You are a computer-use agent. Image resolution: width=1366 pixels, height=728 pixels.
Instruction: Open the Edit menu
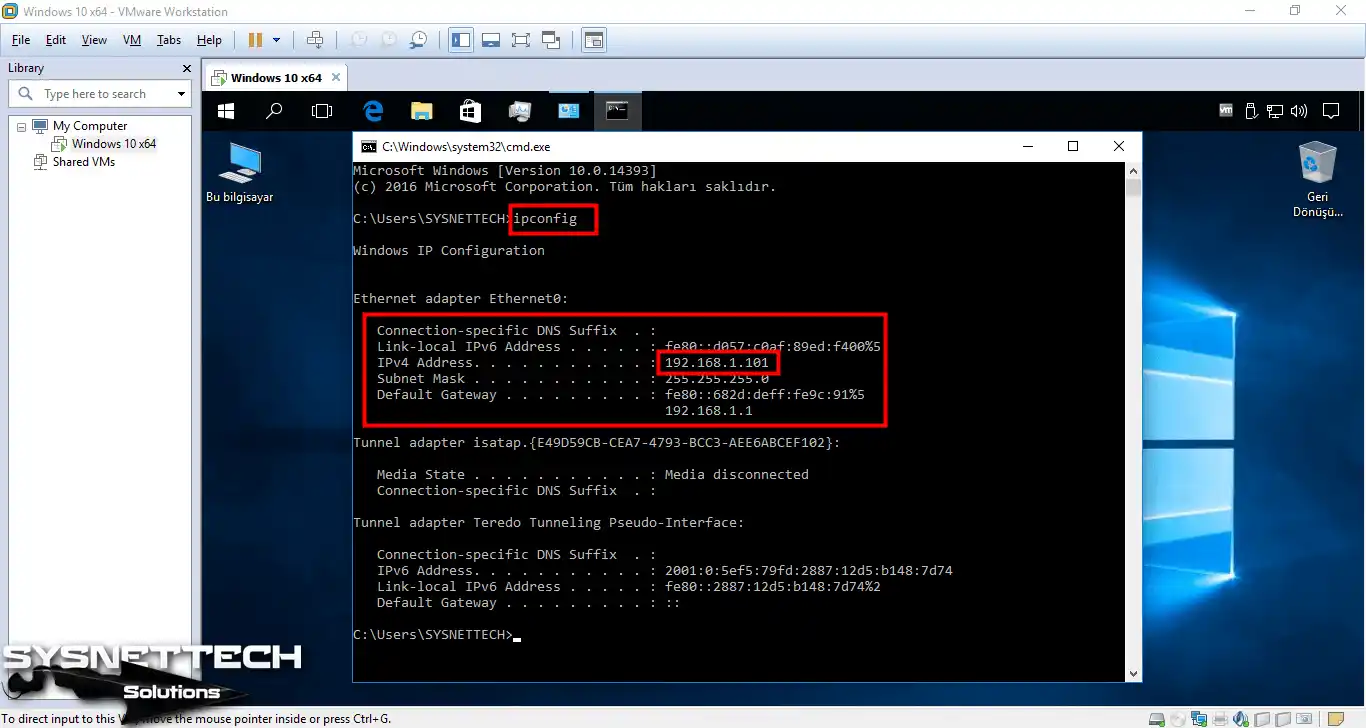pos(56,40)
